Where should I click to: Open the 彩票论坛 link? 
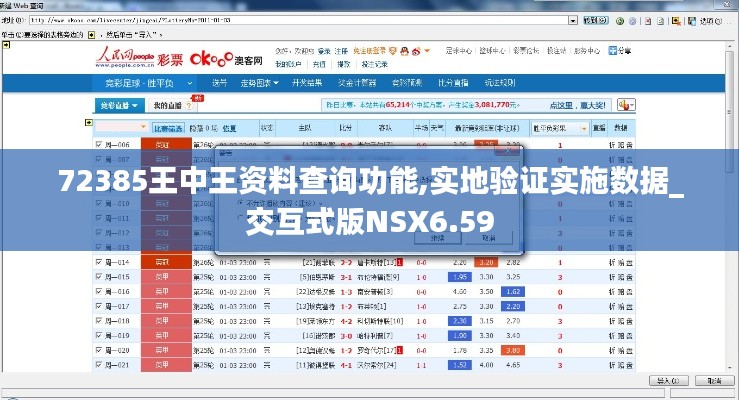[x=526, y=50]
